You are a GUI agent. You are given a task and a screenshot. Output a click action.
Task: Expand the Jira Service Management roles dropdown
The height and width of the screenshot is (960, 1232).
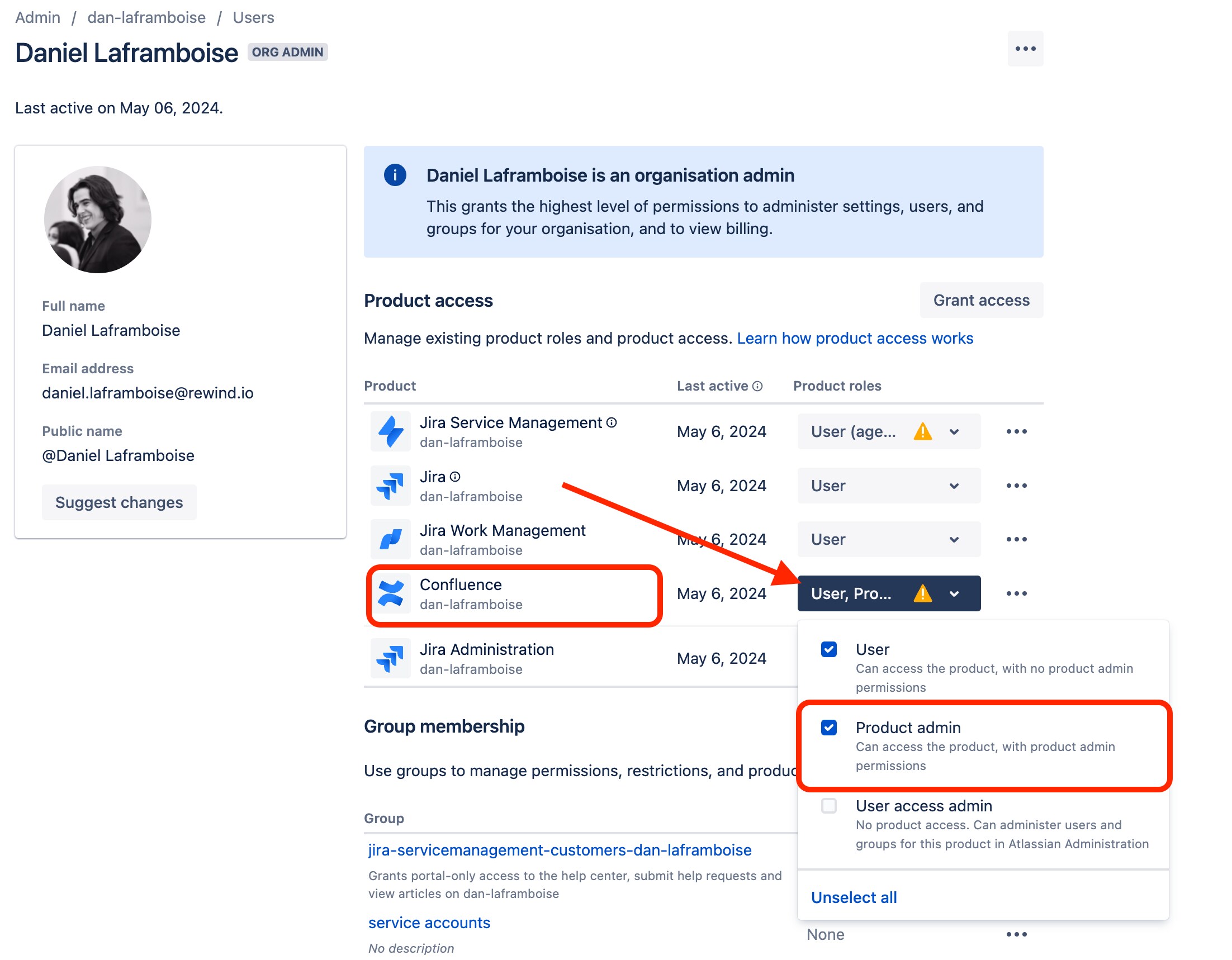pos(888,432)
